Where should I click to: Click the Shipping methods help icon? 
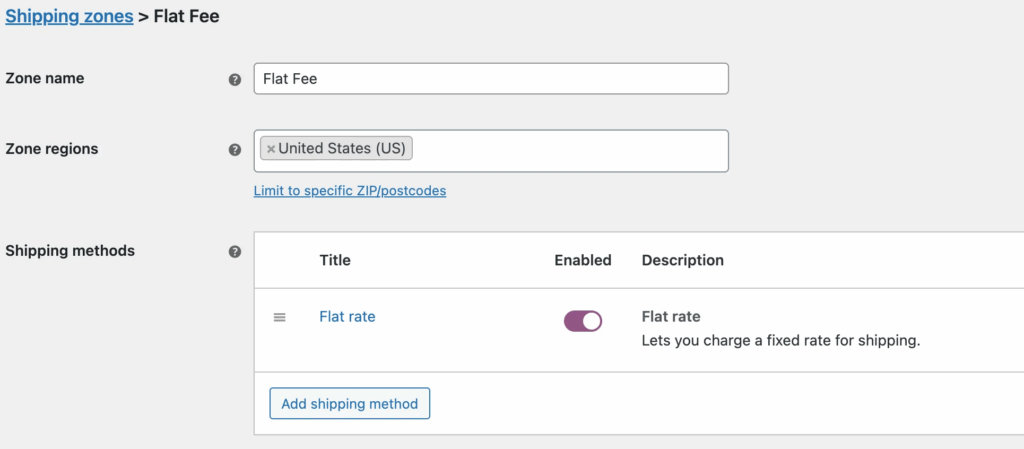[235, 252]
